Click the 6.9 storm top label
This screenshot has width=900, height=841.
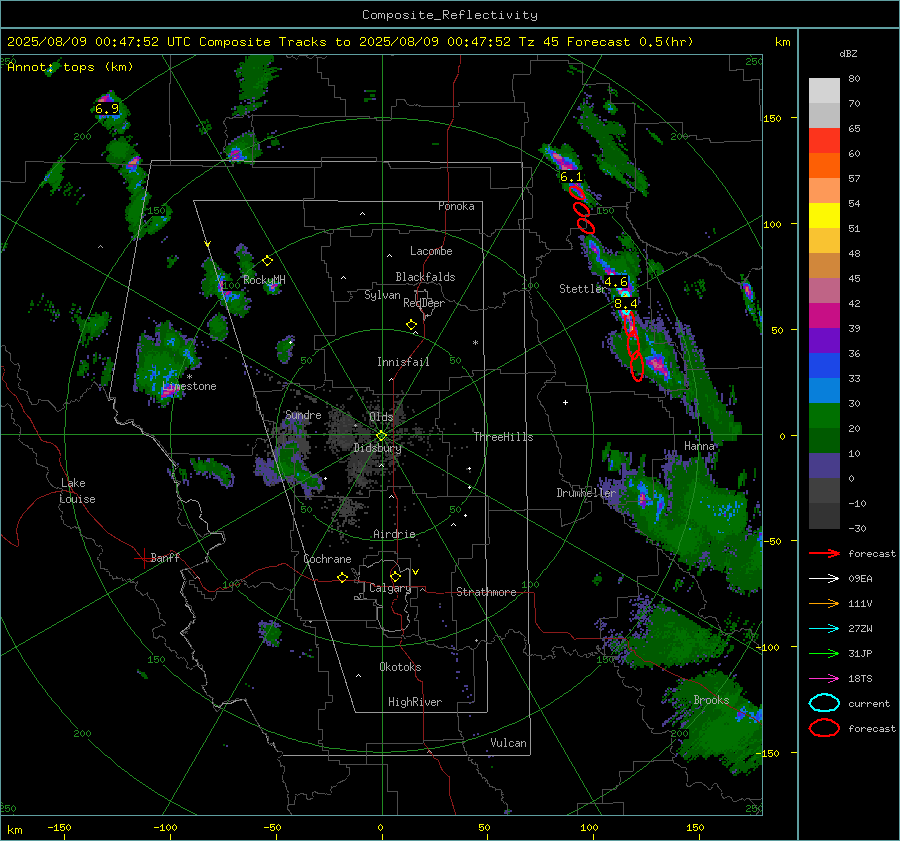[107, 108]
